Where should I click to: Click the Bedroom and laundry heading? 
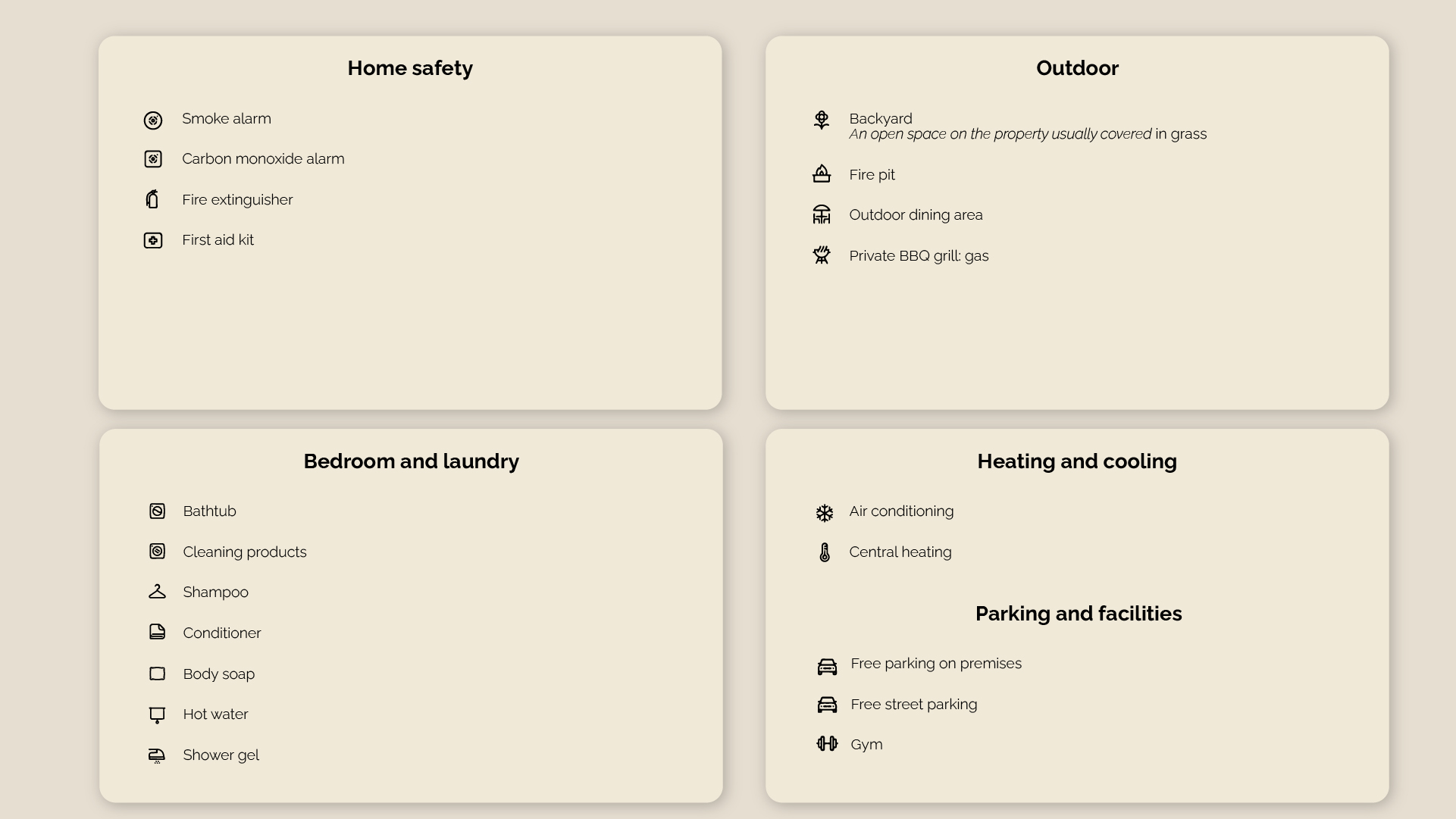click(412, 461)
